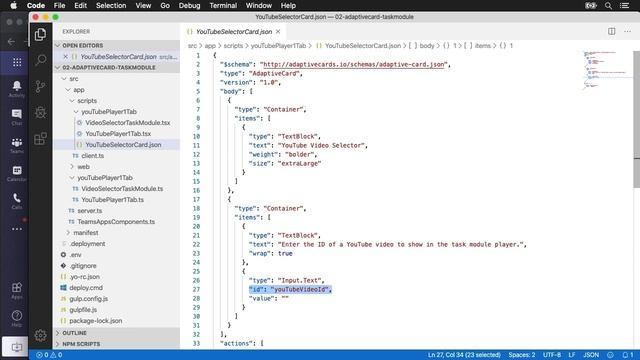Open the Explorer view in activity bar
Image resolution: width=640 pixels, height=360 pixels.
pyautogui.click(x=40, y=35)
